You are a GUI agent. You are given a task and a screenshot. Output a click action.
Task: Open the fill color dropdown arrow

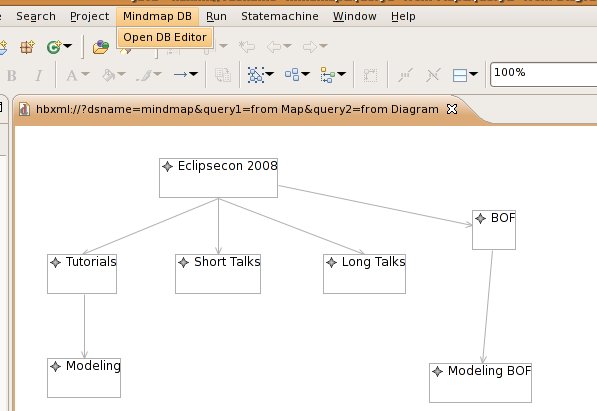121,74
